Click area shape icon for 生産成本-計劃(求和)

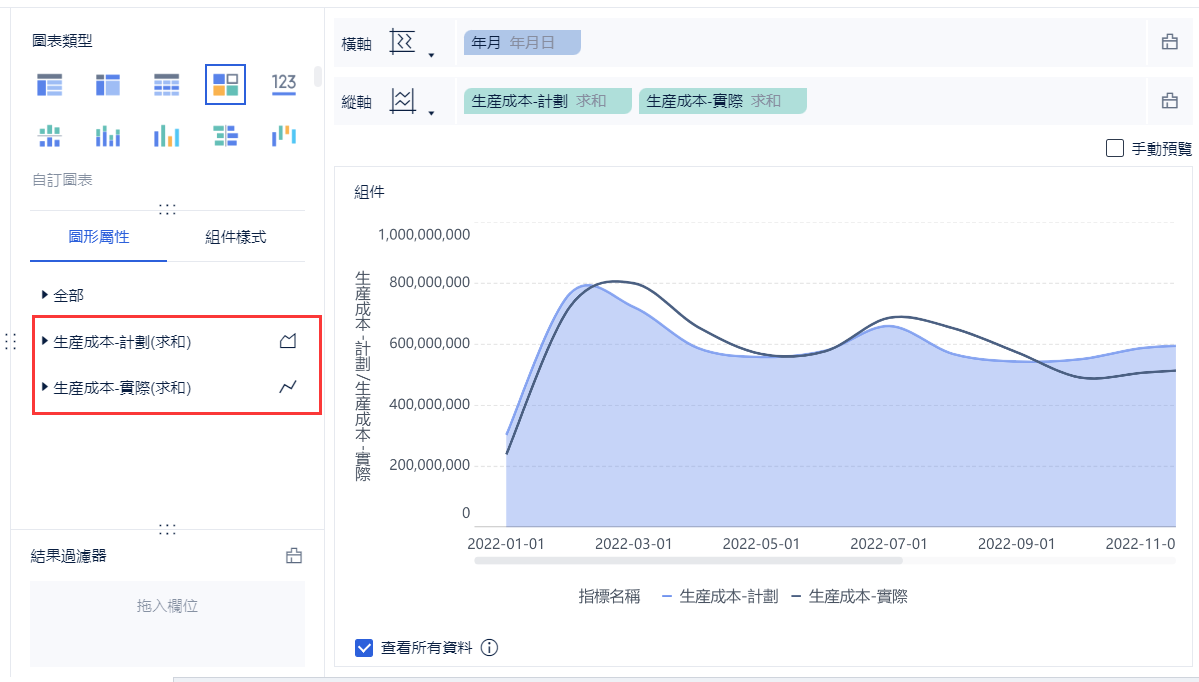288,342
